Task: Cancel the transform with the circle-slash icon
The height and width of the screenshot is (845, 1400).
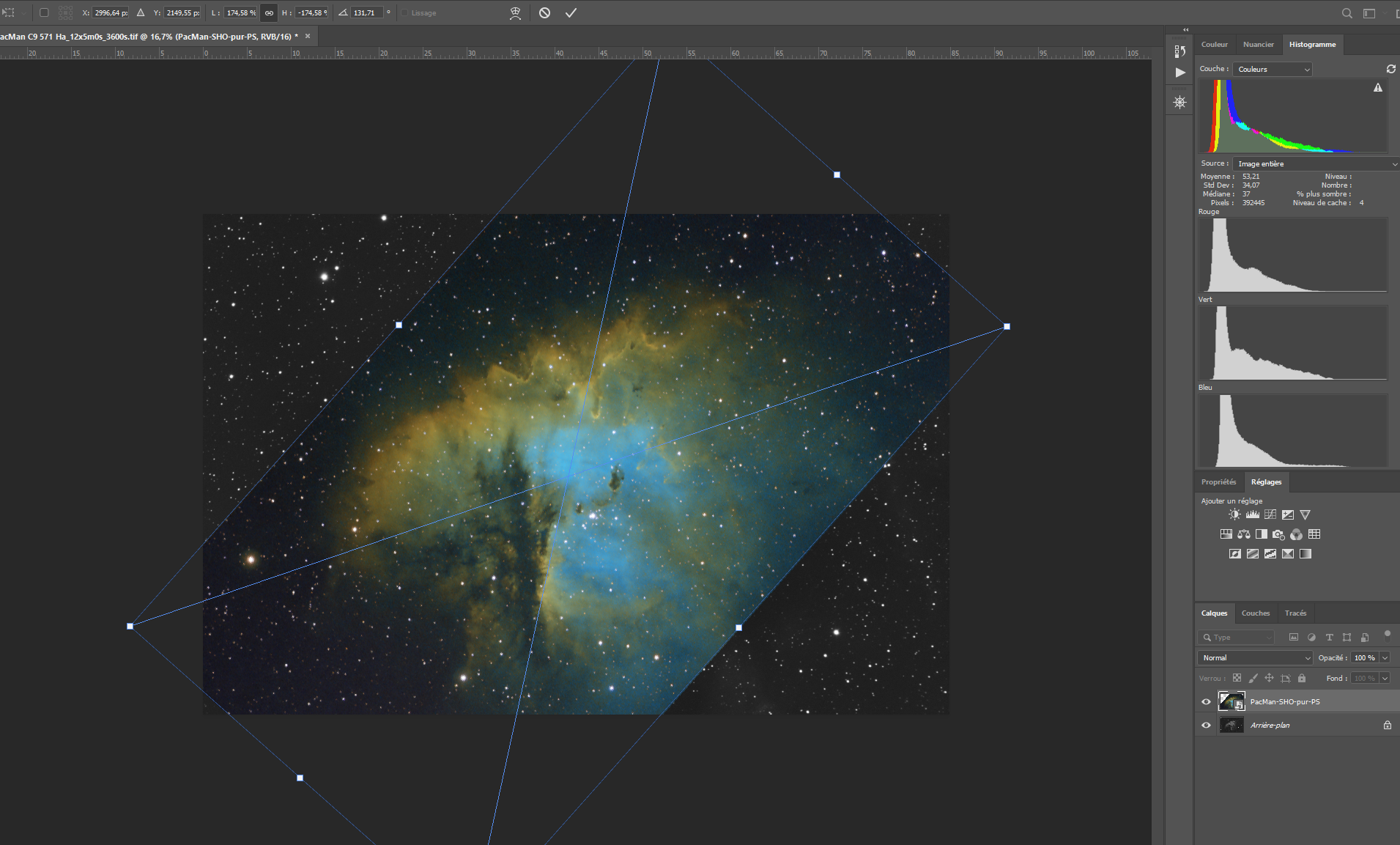Action: coord(544,12)
